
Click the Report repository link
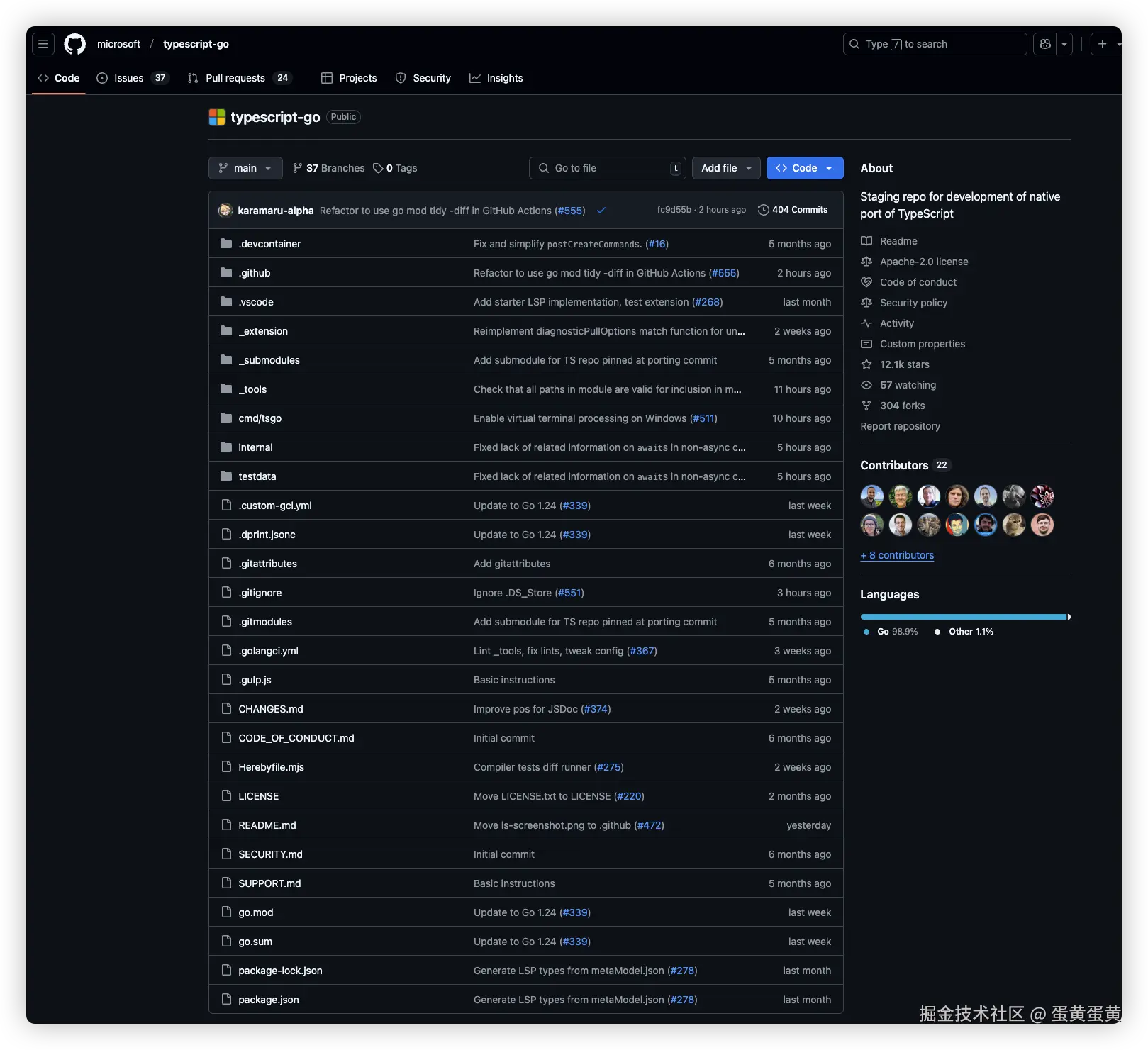coord(901,426)
